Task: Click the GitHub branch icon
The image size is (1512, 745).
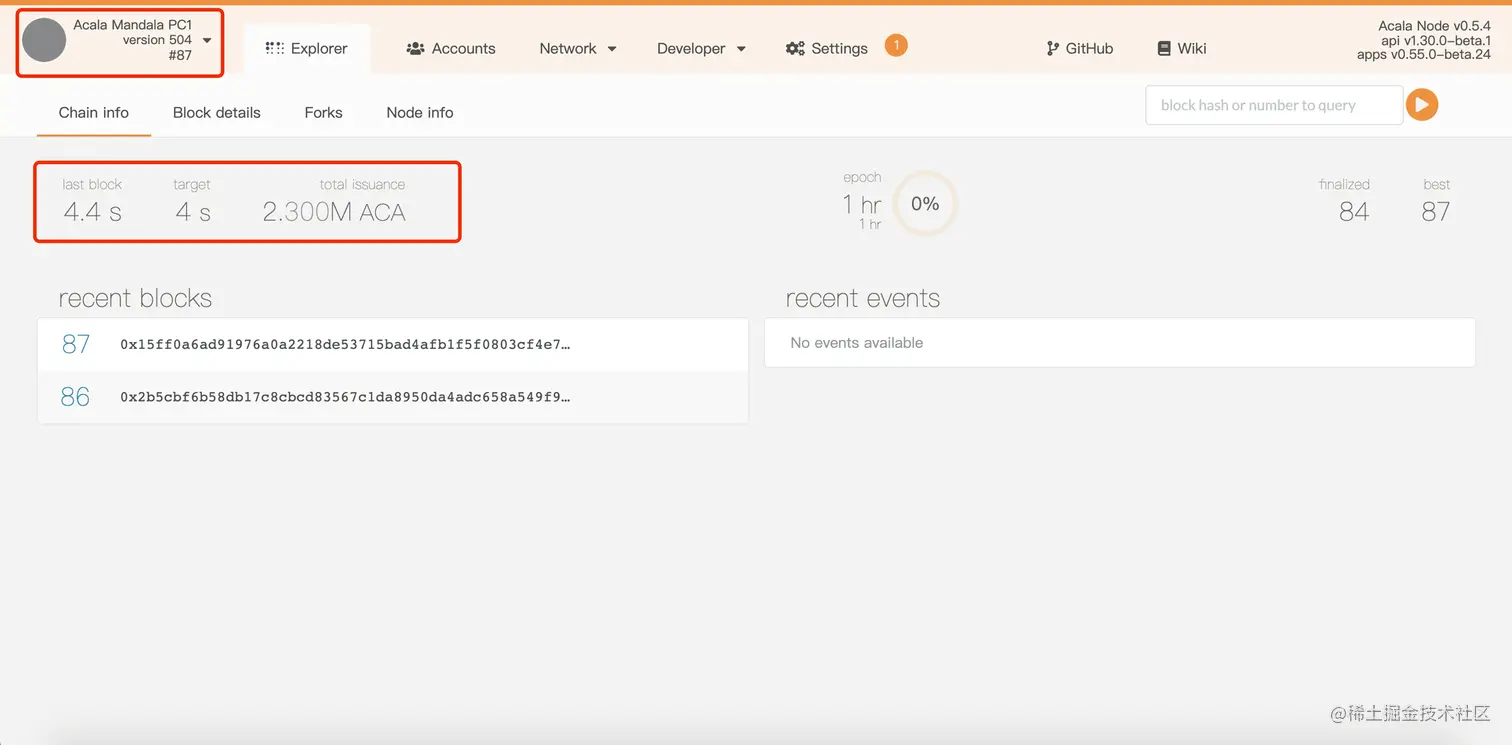Action: pos(1053,48)
